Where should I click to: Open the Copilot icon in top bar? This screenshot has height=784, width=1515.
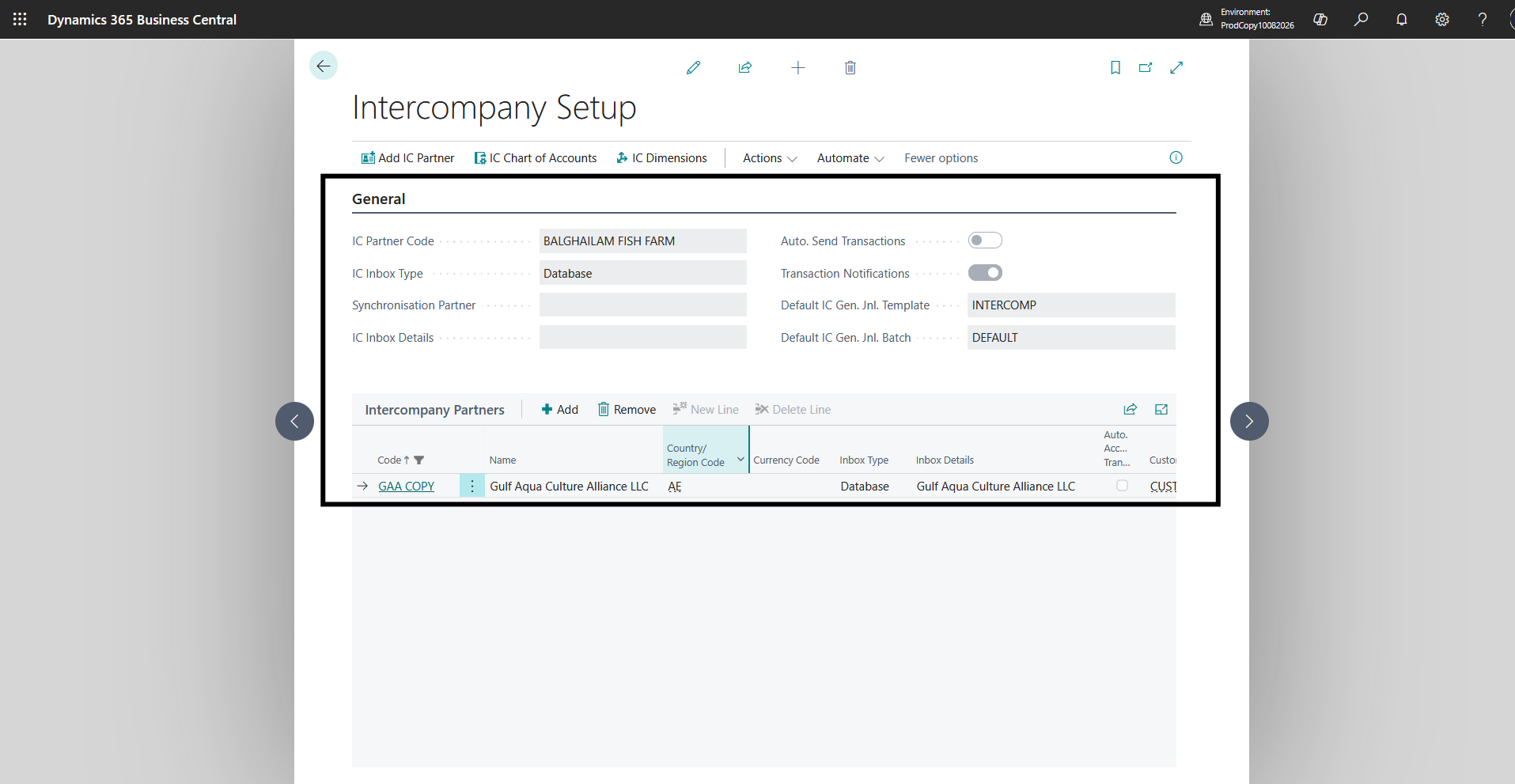coord(1320,19)
